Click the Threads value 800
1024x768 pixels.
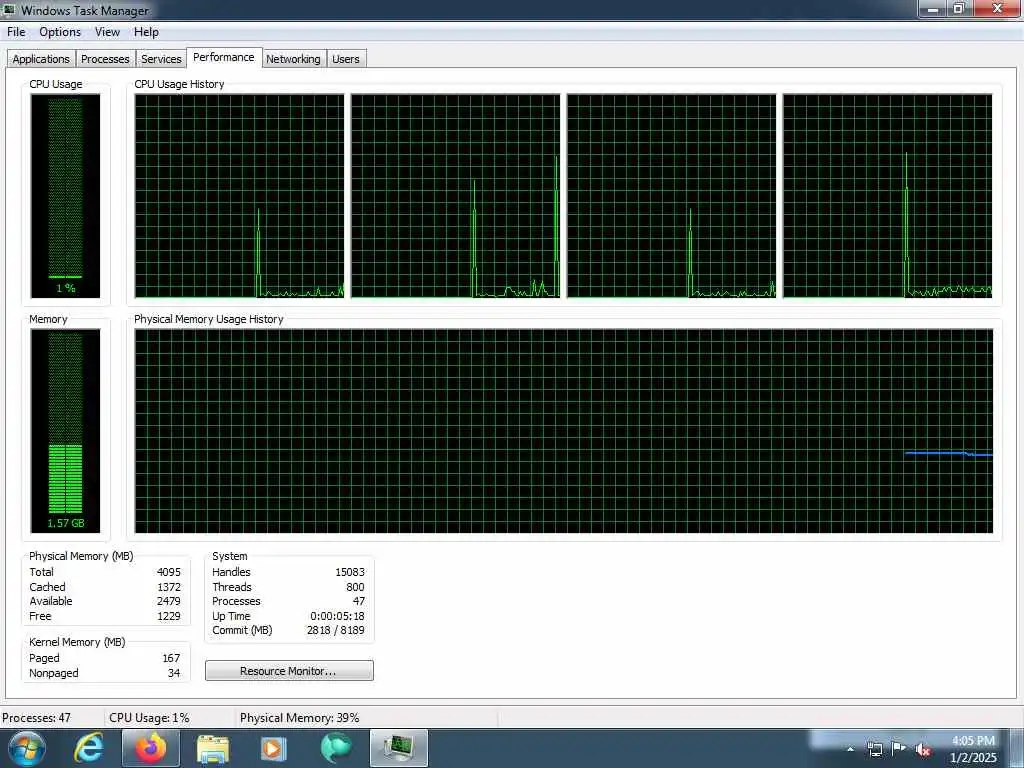(x=355, y=586)
